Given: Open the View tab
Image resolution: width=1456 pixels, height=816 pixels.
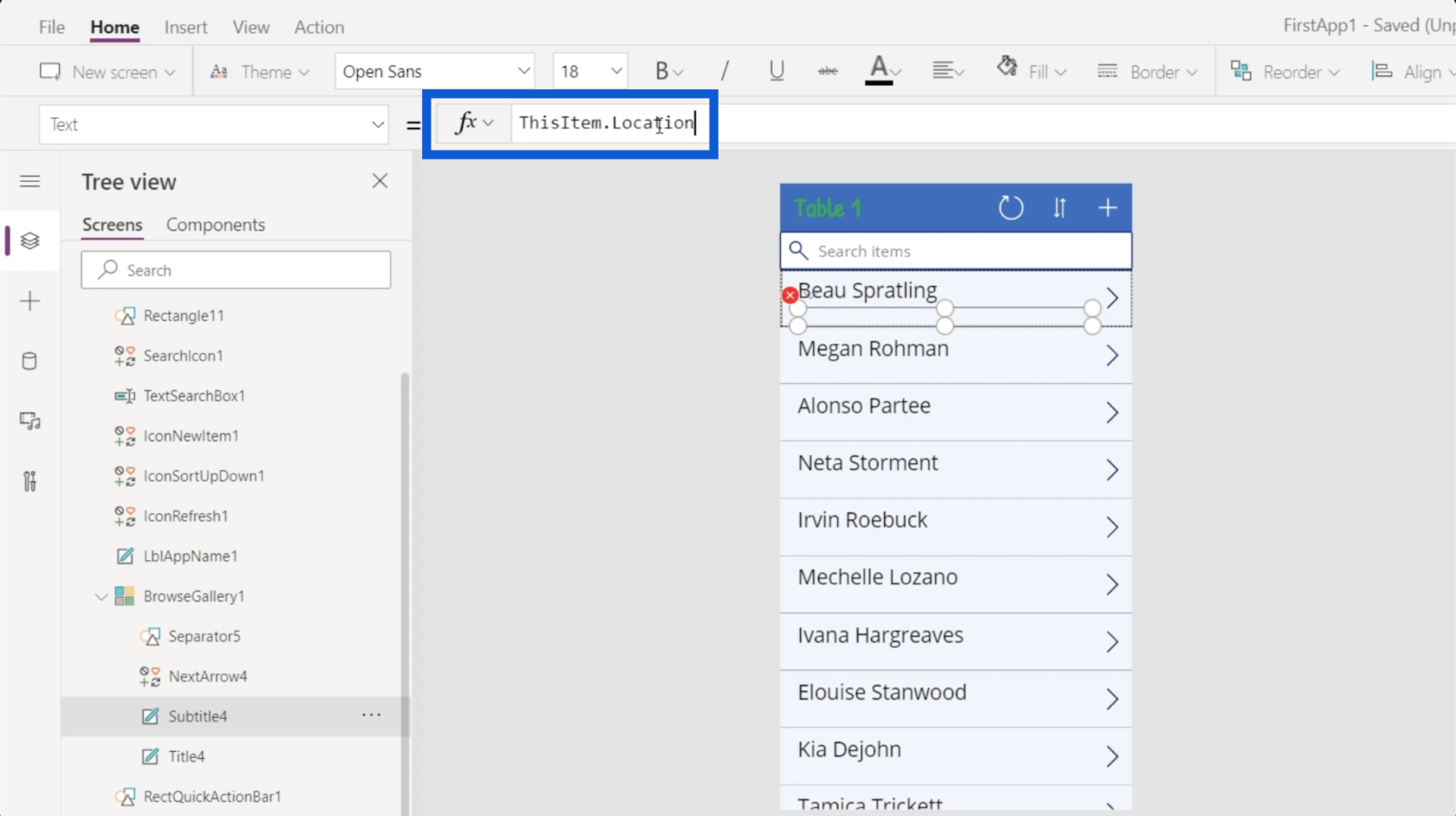Looking at the screenshot, I should (250, 27).
